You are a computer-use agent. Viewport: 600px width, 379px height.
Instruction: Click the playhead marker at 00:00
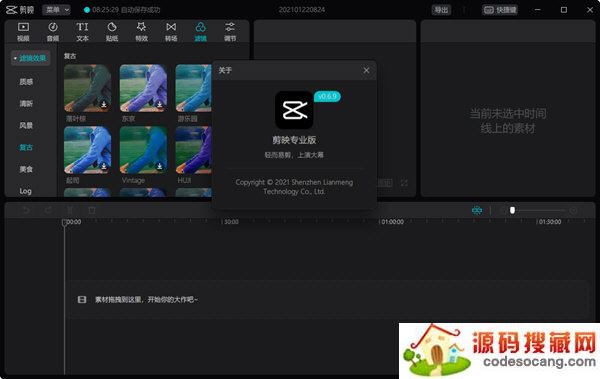point(64,222)
